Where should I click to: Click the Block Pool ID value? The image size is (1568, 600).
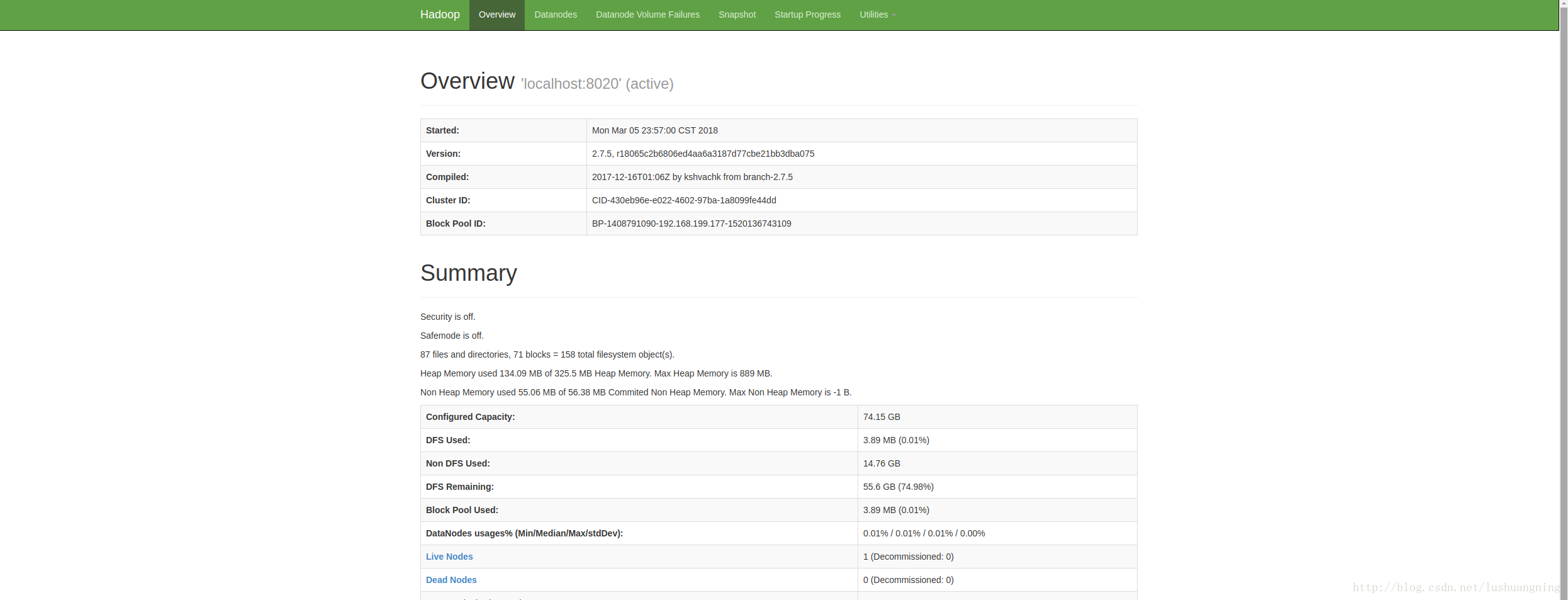[692, 224]
